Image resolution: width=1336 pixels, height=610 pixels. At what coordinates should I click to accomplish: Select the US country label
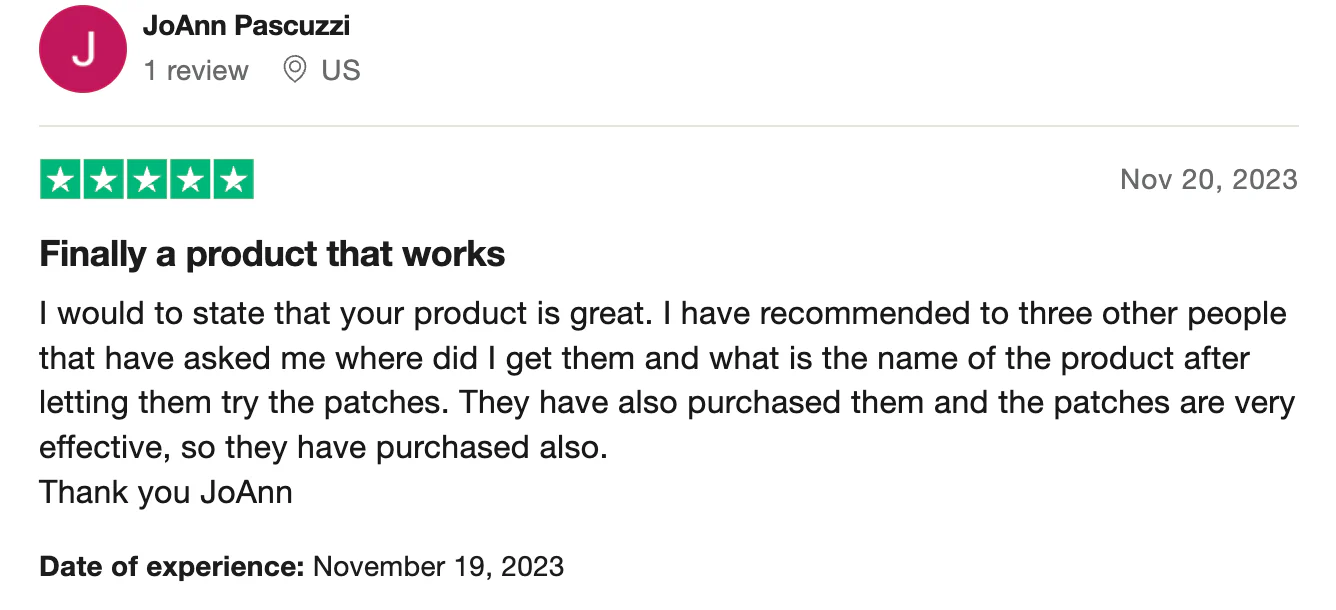(x=341, y=71)
